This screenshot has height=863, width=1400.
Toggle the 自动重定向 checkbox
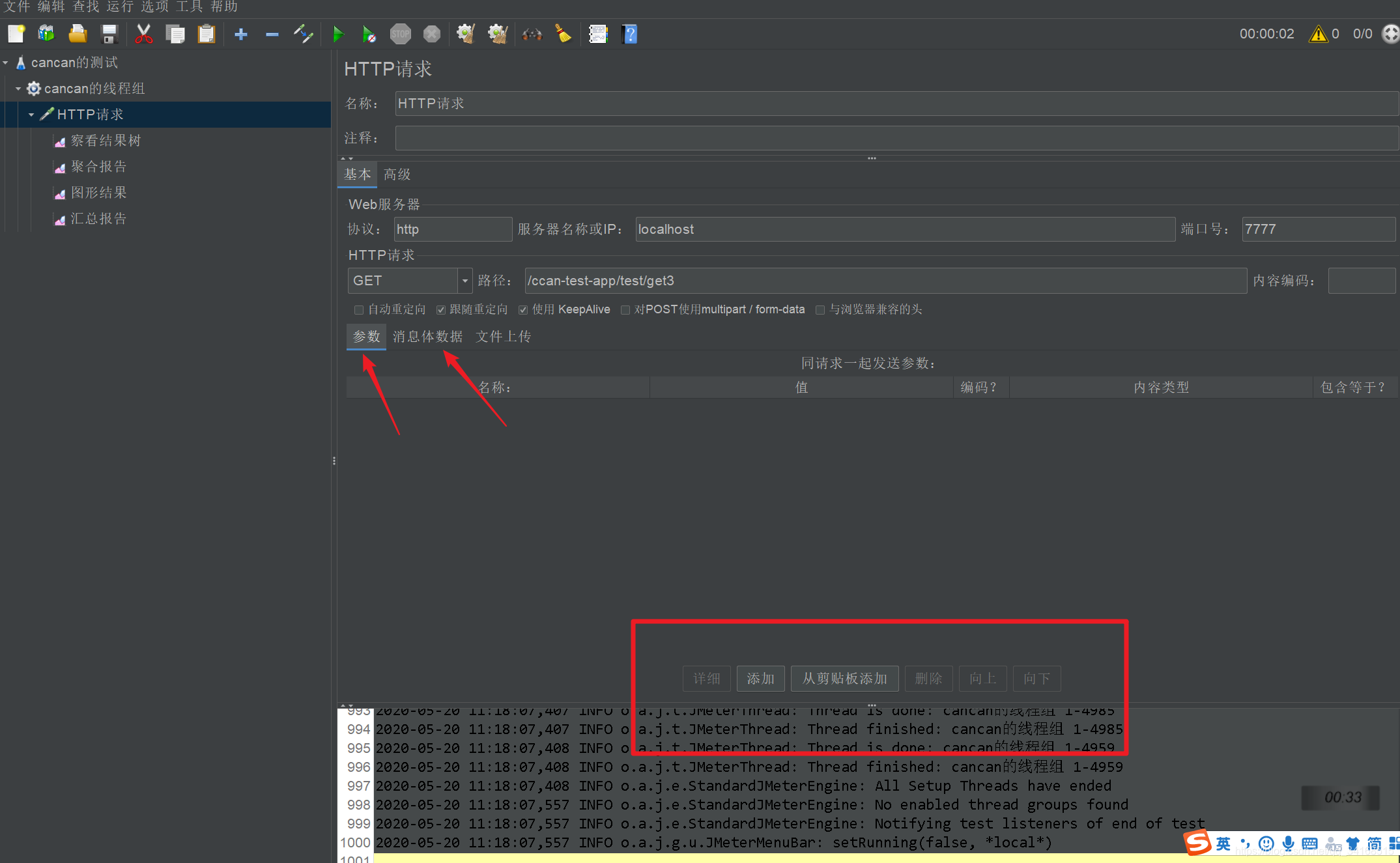359,310
